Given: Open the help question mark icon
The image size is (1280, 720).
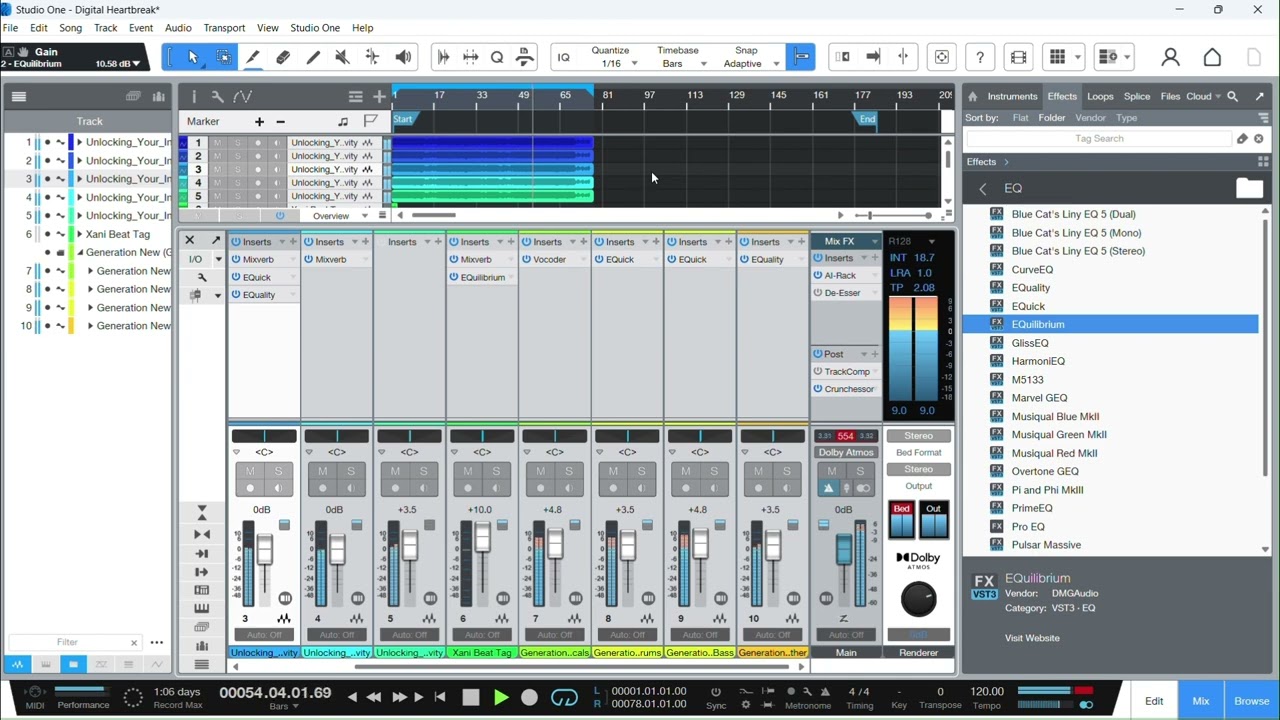Looking at the screenshot, I should point(980,57).
